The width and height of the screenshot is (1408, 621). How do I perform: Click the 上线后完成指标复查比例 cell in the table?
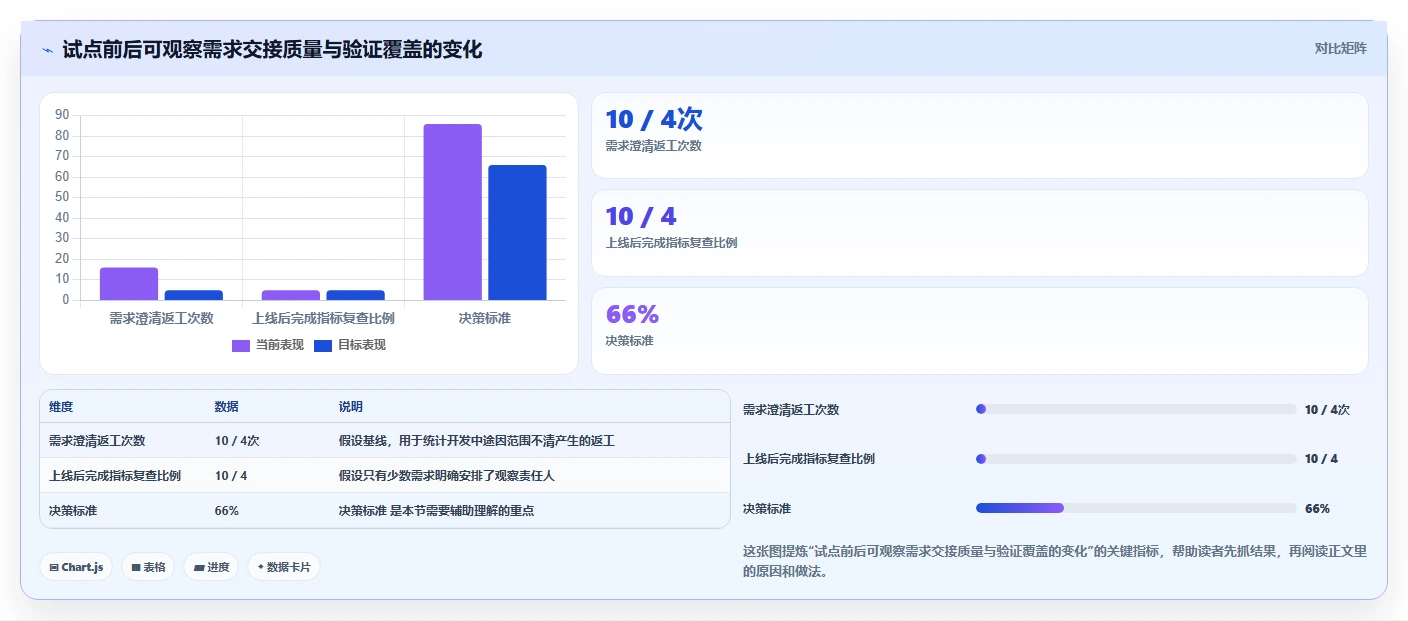(115, 476)
